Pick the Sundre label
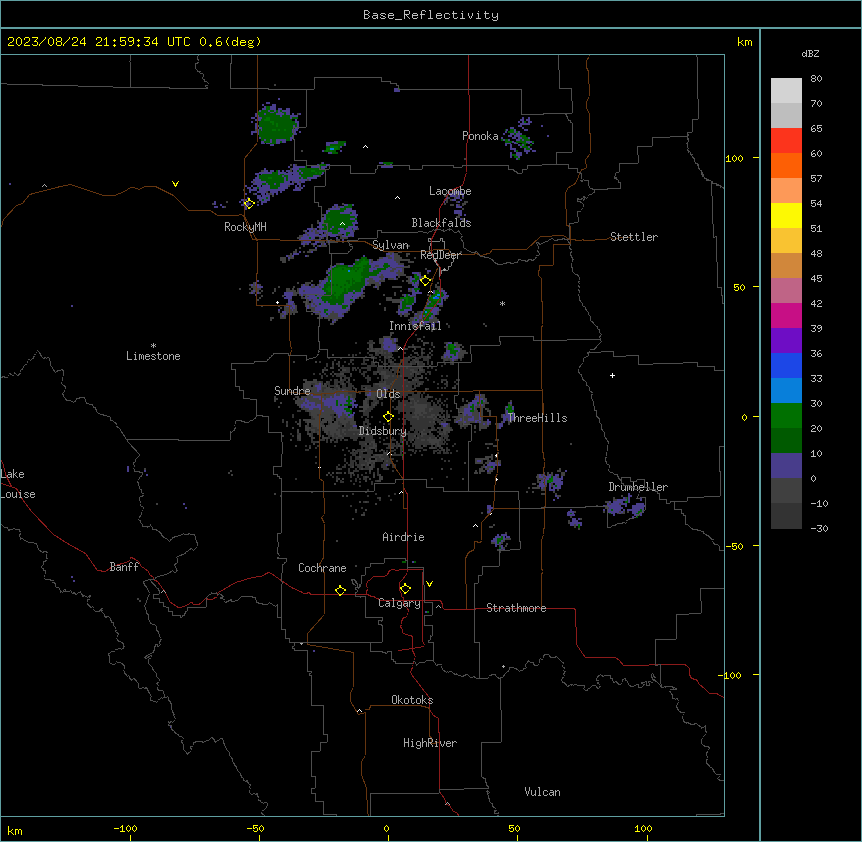 [292, 391]
